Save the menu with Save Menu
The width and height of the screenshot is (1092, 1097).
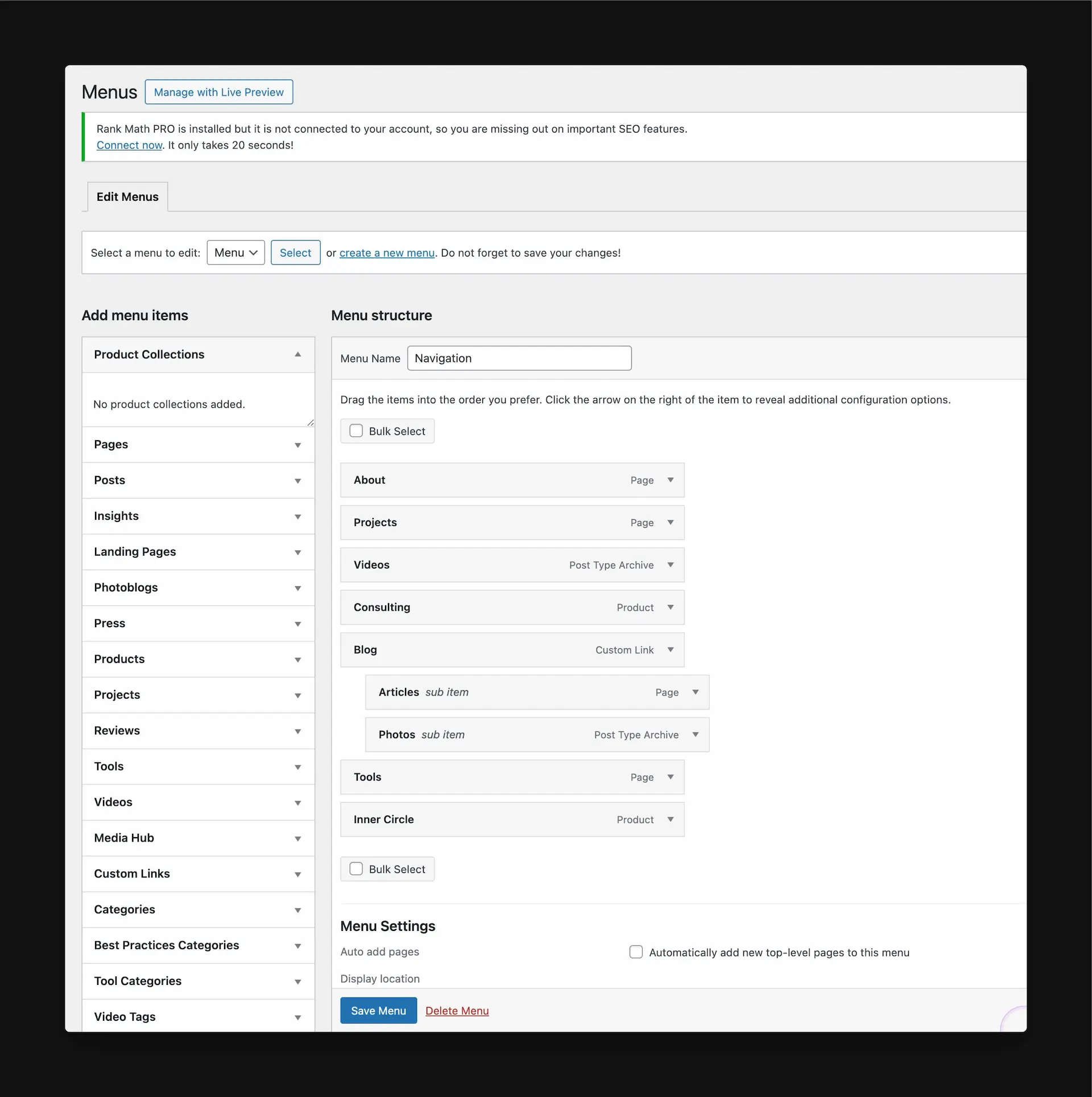(x=378, y=1011)
